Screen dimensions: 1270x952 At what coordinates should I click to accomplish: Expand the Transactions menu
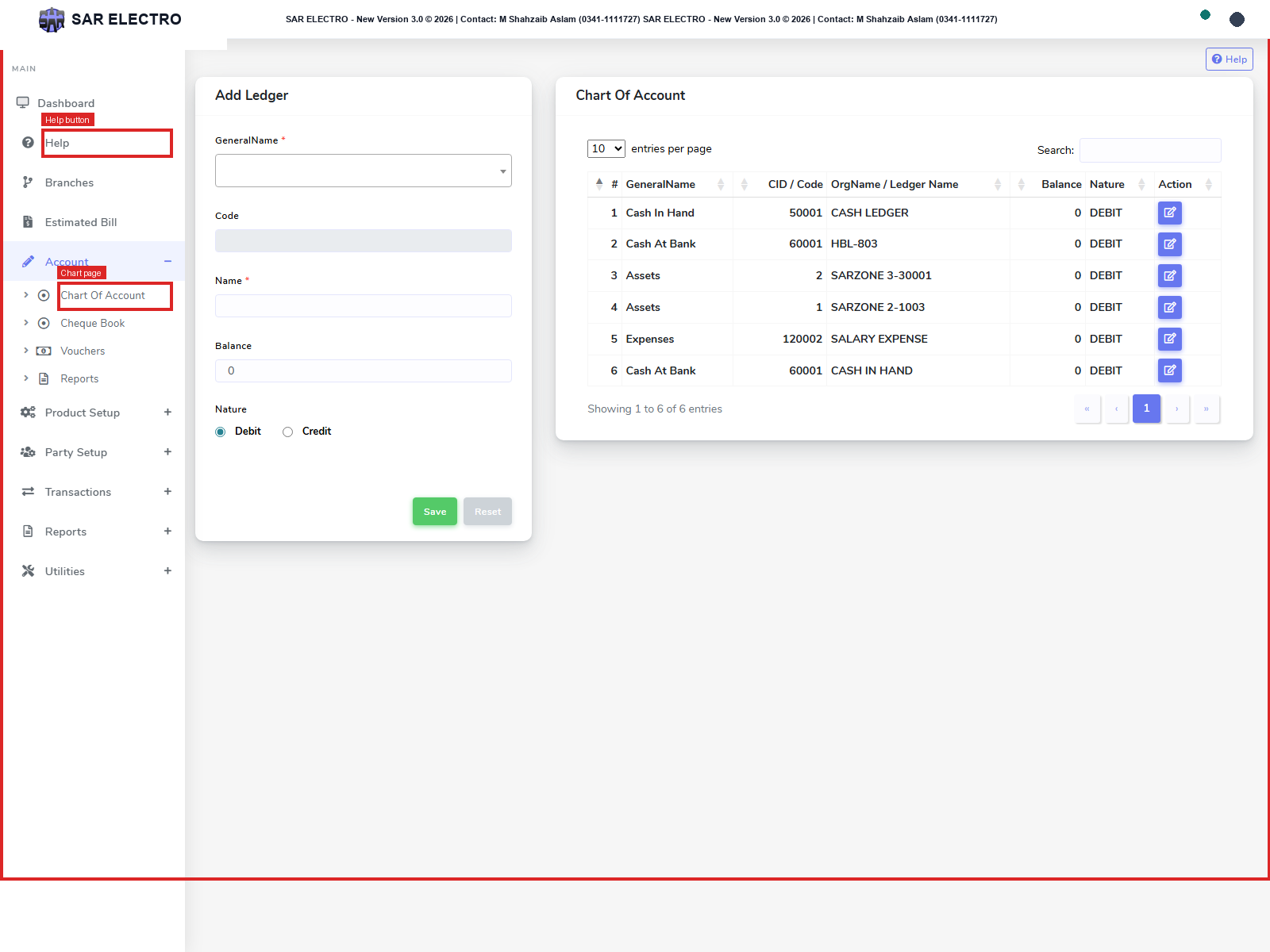click(167, 491)
